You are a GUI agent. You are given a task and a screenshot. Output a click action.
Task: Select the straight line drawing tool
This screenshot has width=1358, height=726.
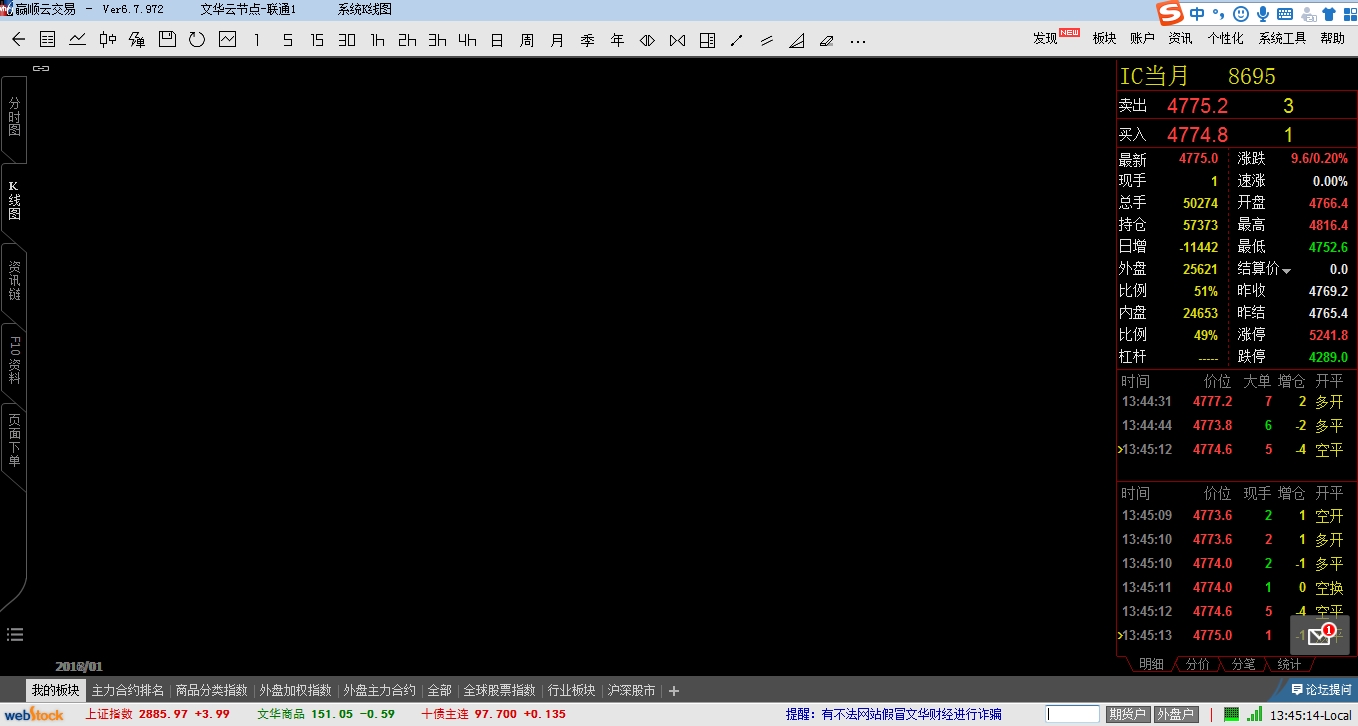[x=737, y=40]
